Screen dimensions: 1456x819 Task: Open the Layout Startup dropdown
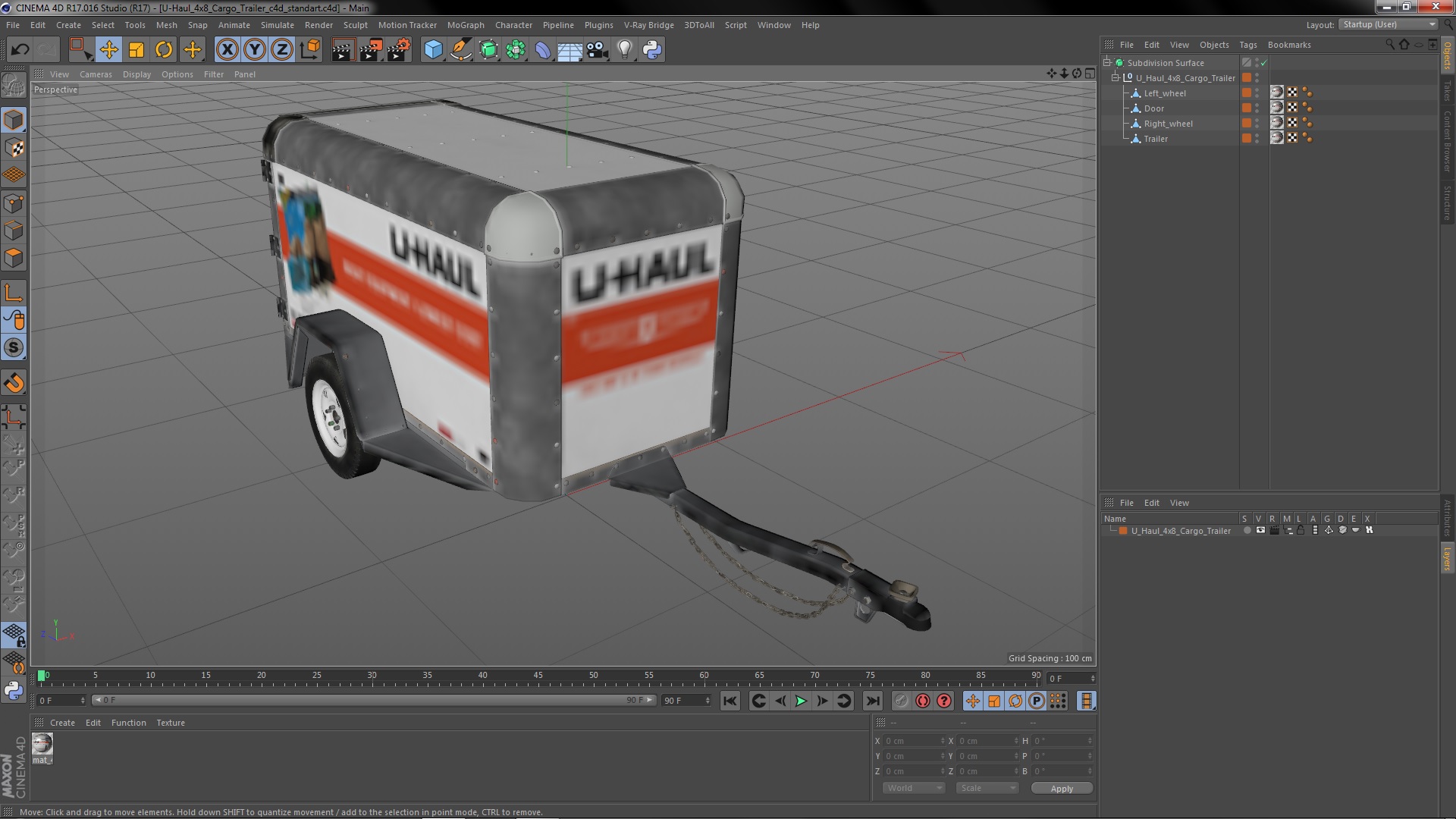pos(1388,25)
